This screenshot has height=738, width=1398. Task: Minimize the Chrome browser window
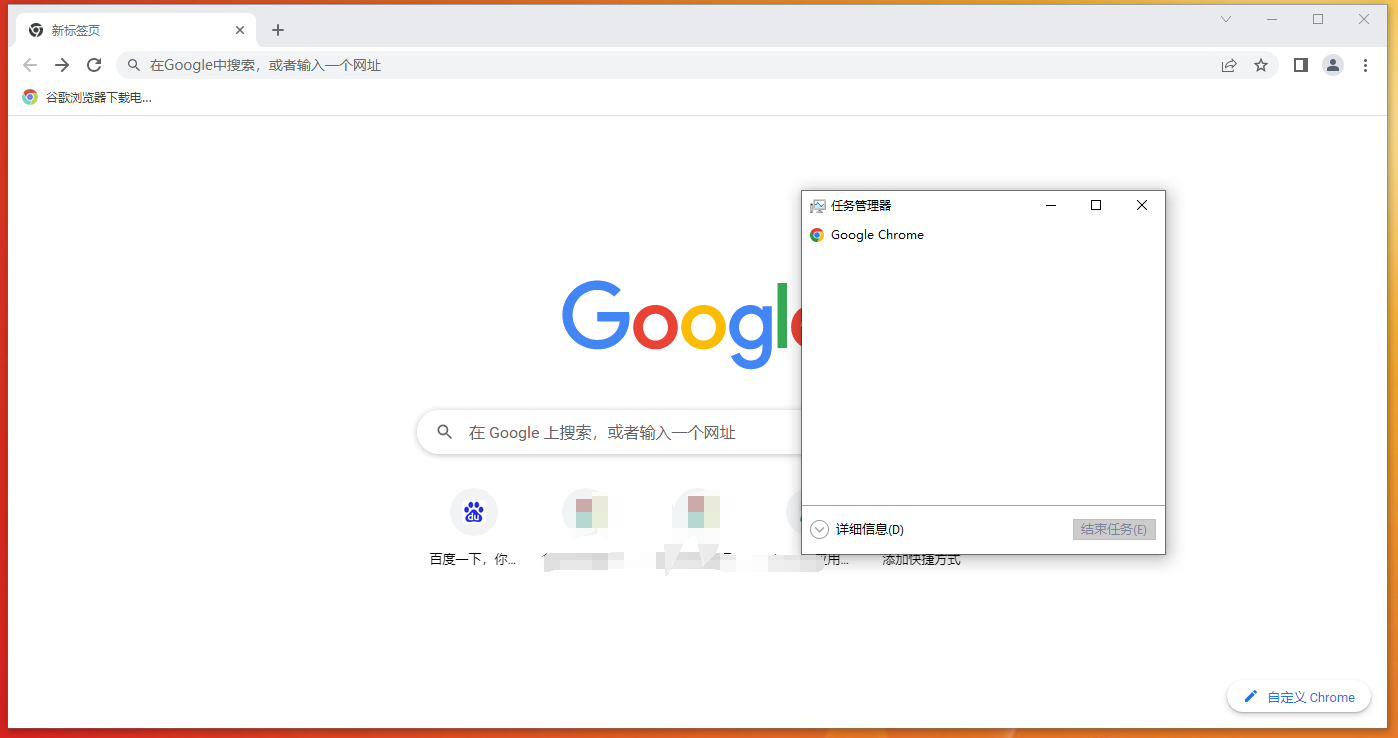click(1272, 19)
